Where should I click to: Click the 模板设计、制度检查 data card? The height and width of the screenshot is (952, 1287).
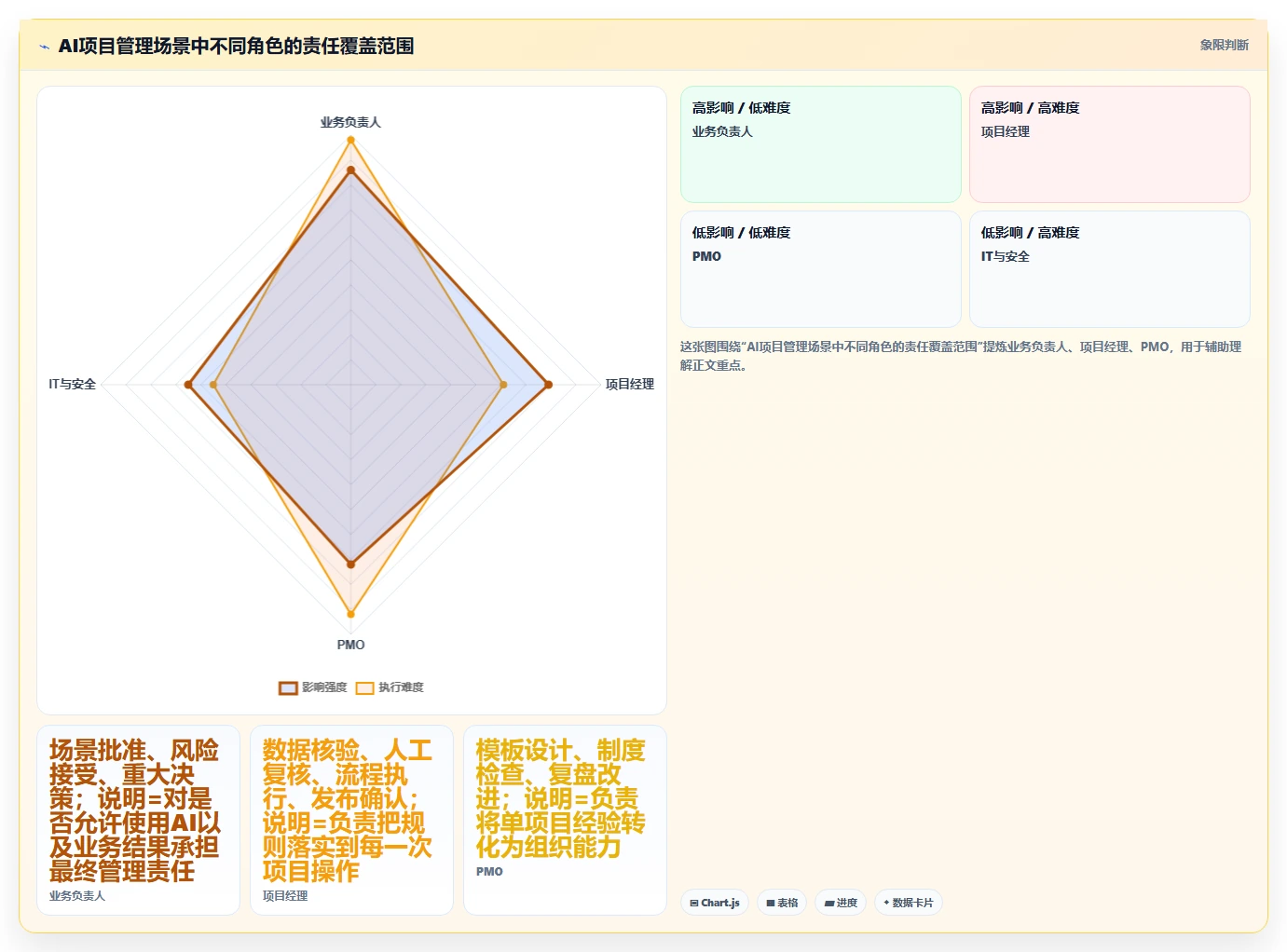pos(565,820)
